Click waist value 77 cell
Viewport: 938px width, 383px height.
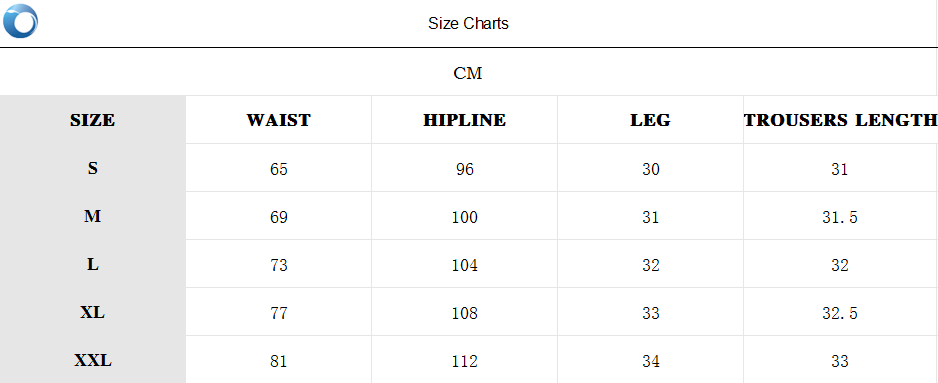[x=279, y=314]
